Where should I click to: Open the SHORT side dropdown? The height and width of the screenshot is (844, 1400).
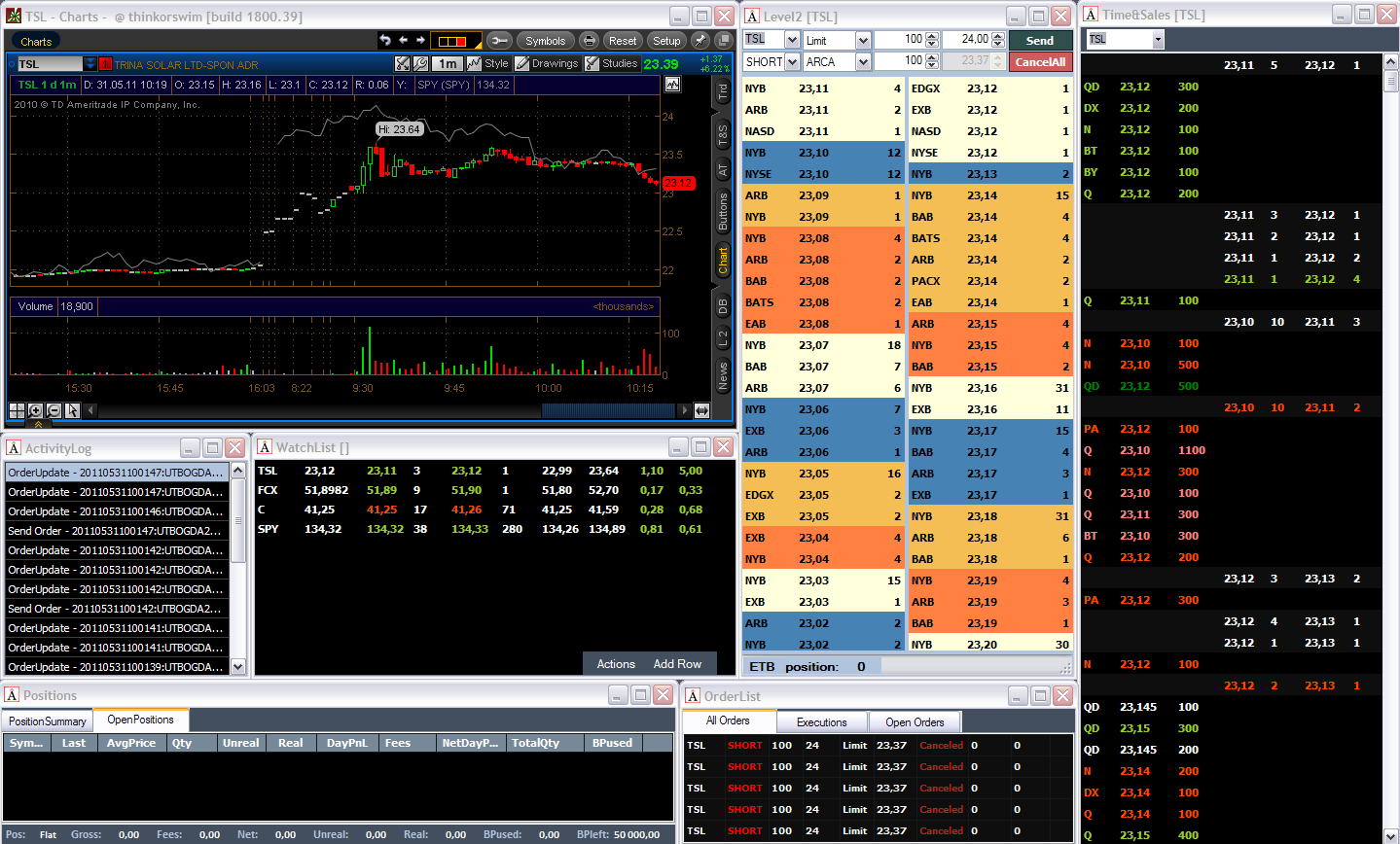tap(791, 61)
